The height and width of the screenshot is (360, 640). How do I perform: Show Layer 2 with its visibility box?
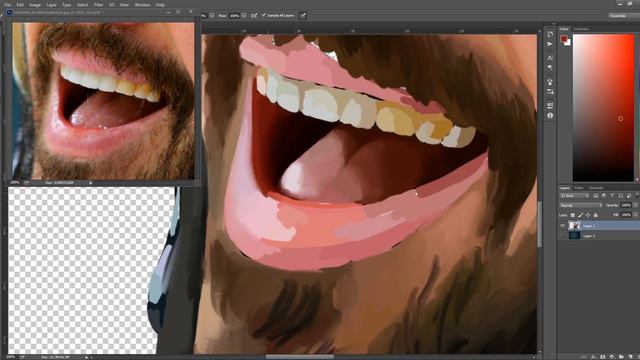coord(562,236)
